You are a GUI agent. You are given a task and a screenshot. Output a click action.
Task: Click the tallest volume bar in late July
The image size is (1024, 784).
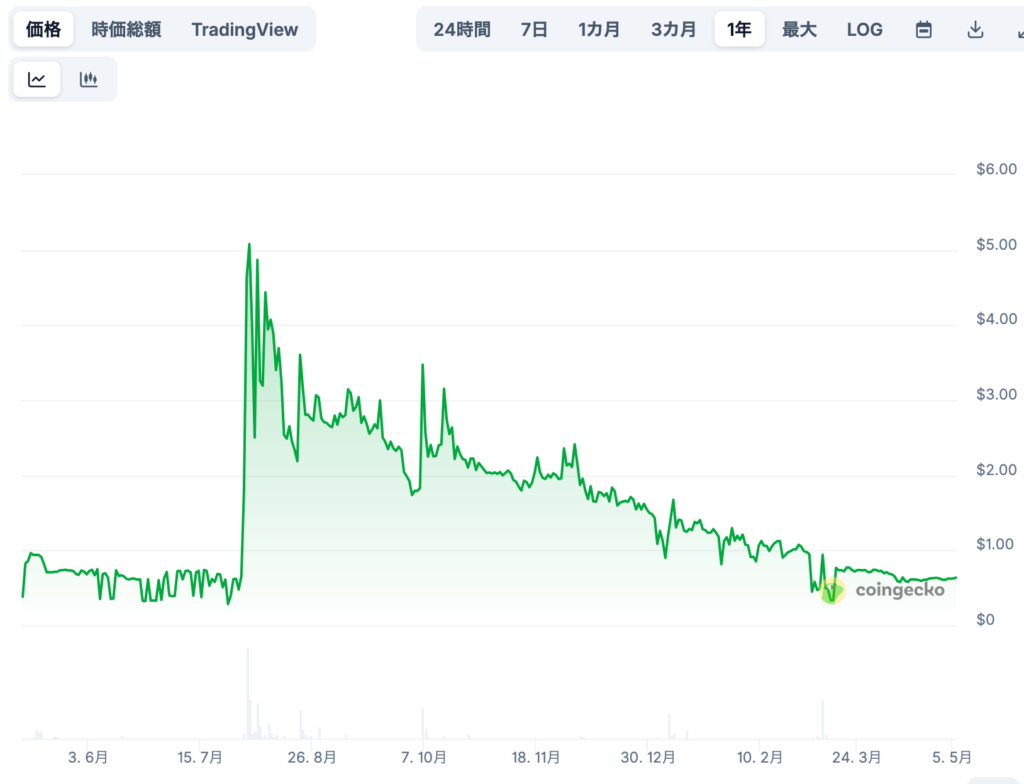[248, 694]
